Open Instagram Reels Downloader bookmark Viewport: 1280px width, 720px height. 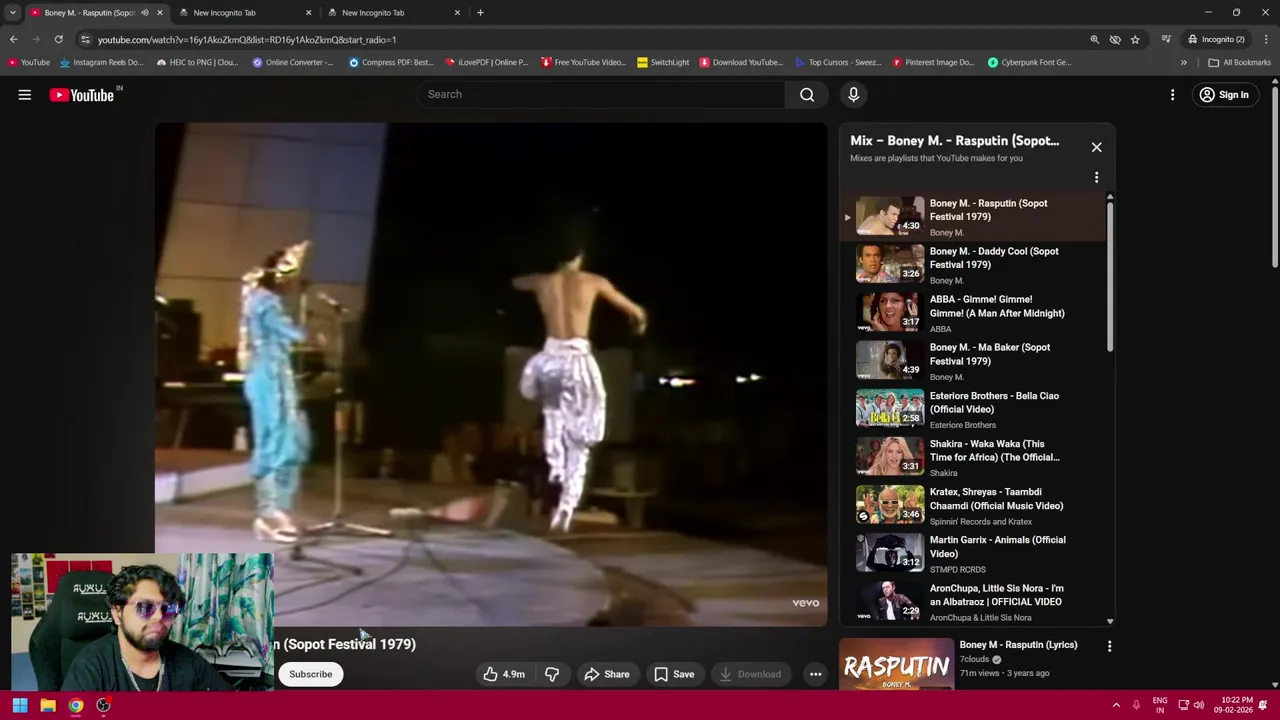coord(101,62)
